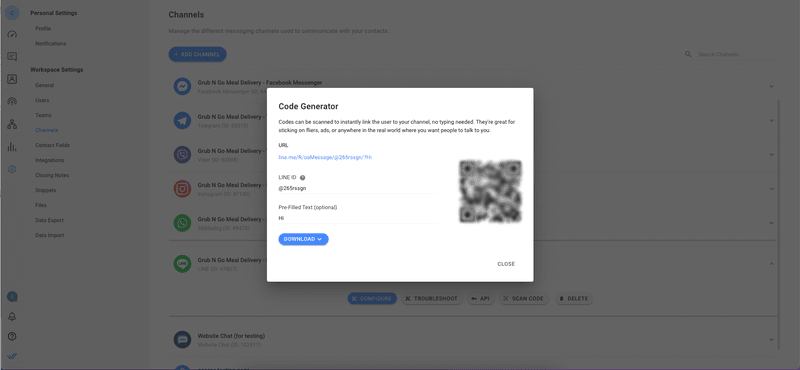800x370 pixels.
Task: Expand the Viber channel row chevron
Action: 771,155
